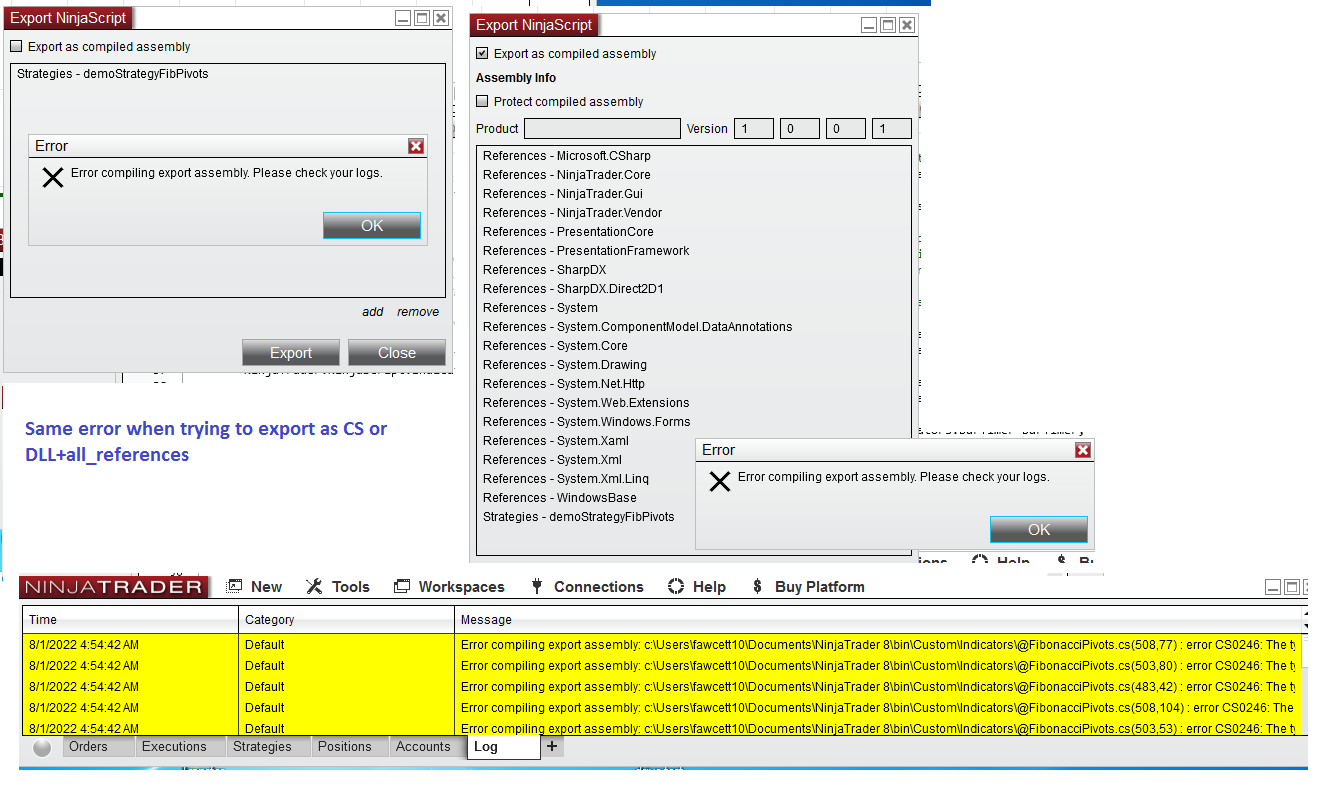The width and height of the screenshot is (1326, 786).
Task: Close the Error dialog overlapping the references list
Action: 1082,450
